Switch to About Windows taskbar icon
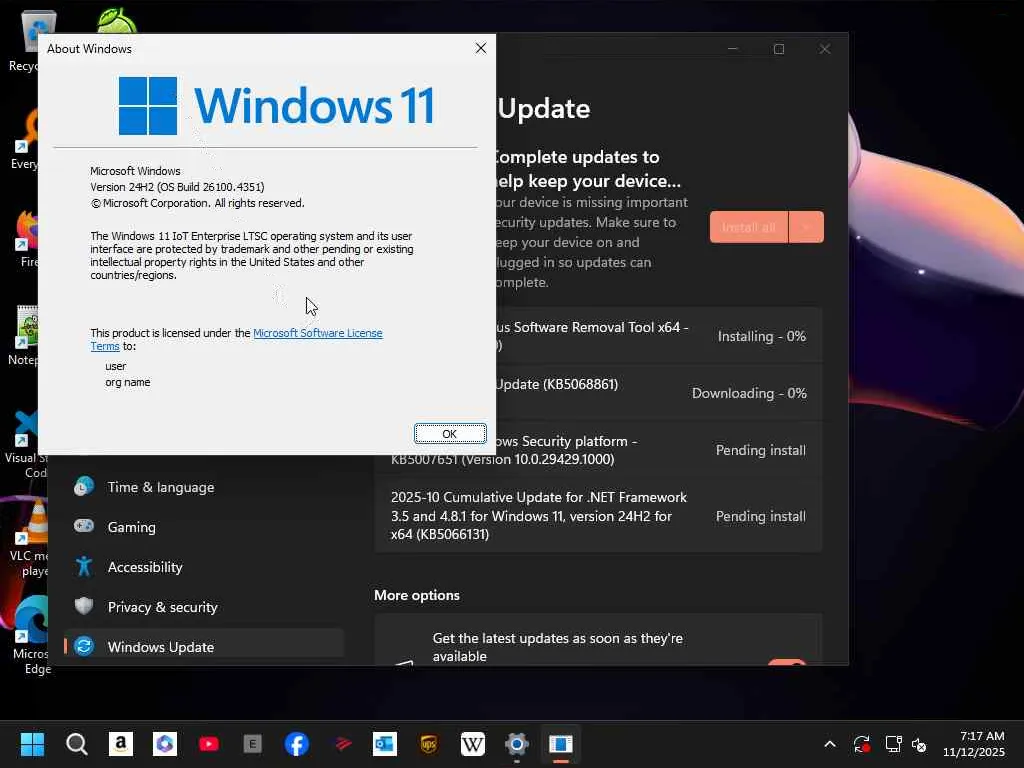The image size is (1024, 768). pyautogui.click(x=561, y=744)
